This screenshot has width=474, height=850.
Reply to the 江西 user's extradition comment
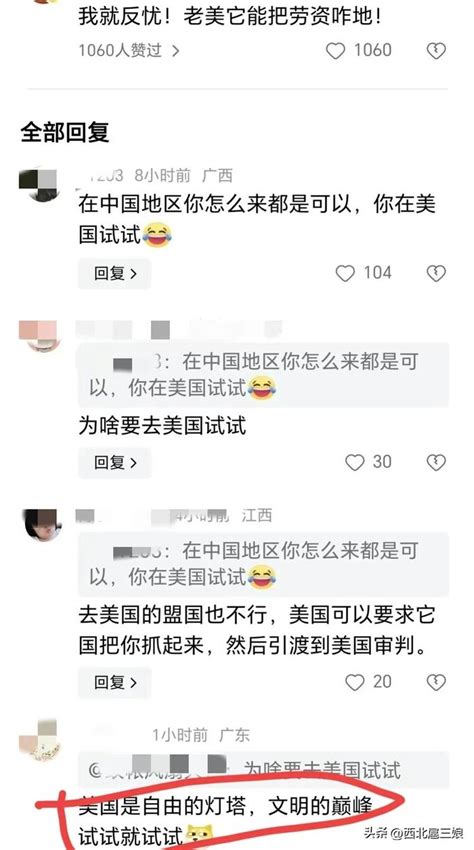point(114,682)
